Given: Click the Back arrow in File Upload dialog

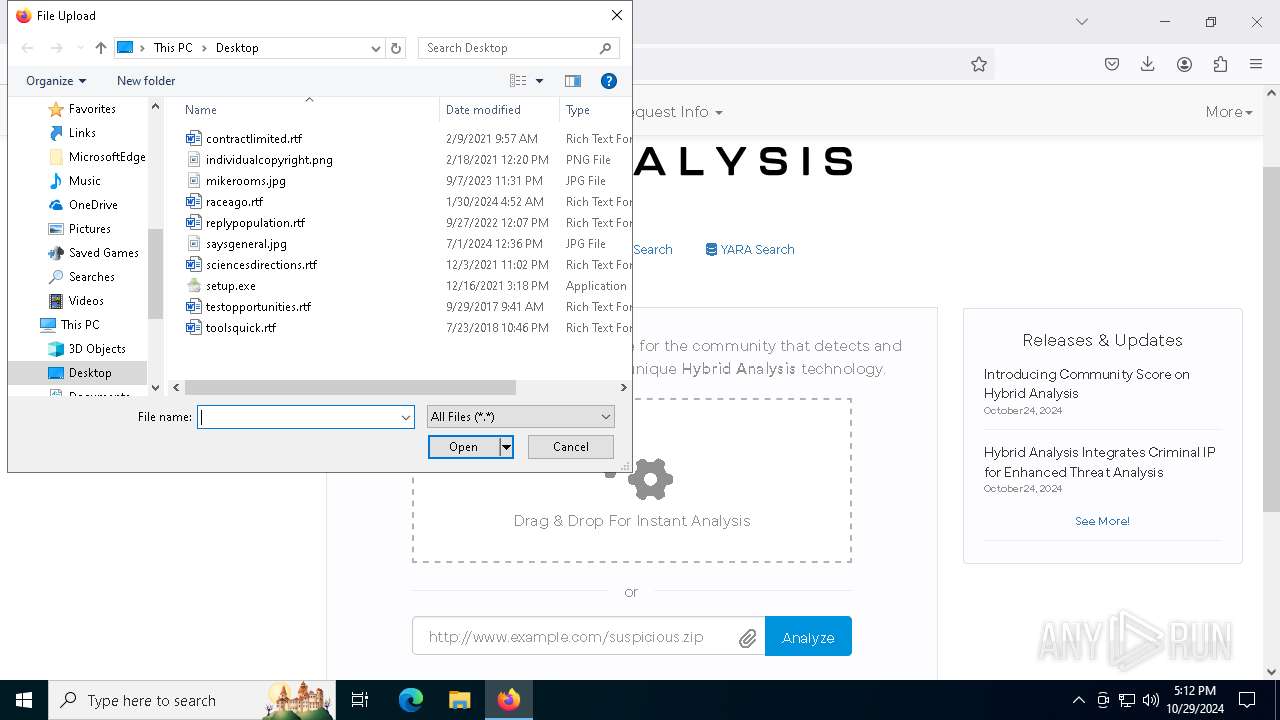Looking at the screenshot, I should 28,48.
